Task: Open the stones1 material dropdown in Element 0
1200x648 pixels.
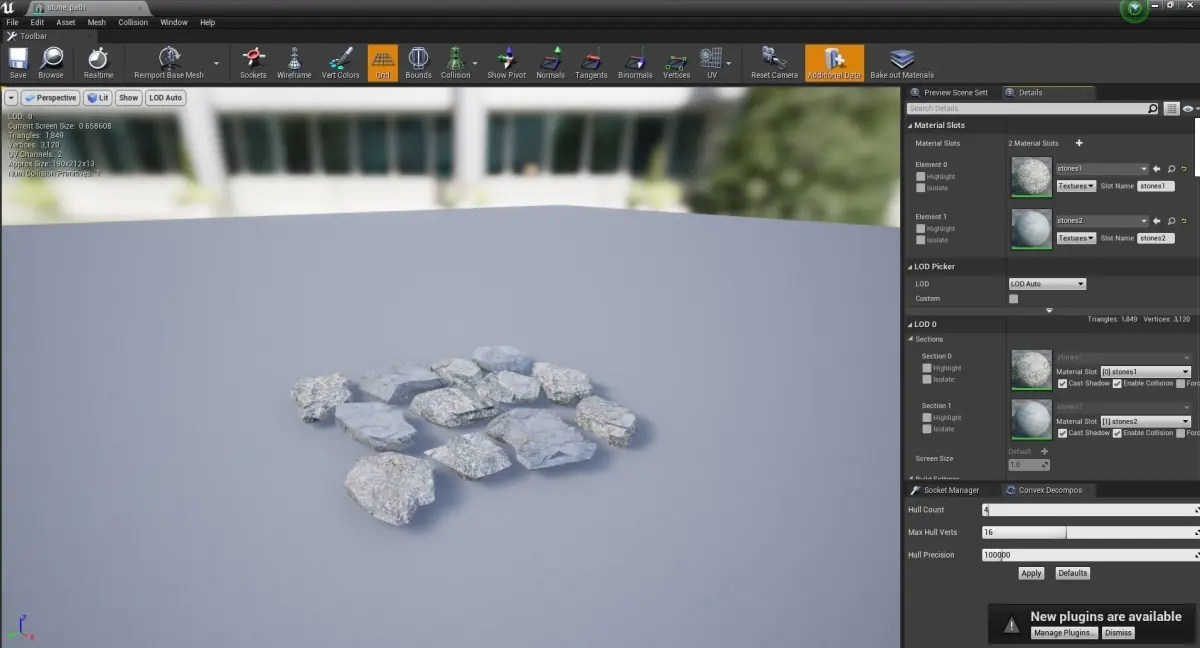Action: pos(1102,169)
